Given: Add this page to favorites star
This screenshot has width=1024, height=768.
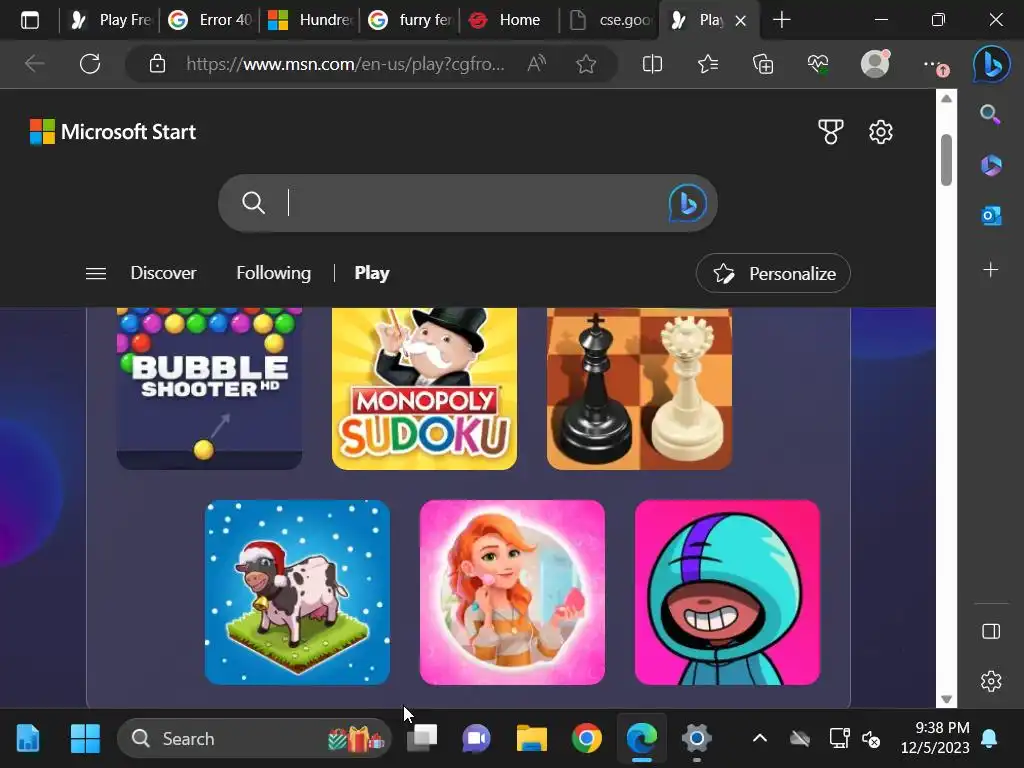Looking at the screenshot, I should 586,64.
